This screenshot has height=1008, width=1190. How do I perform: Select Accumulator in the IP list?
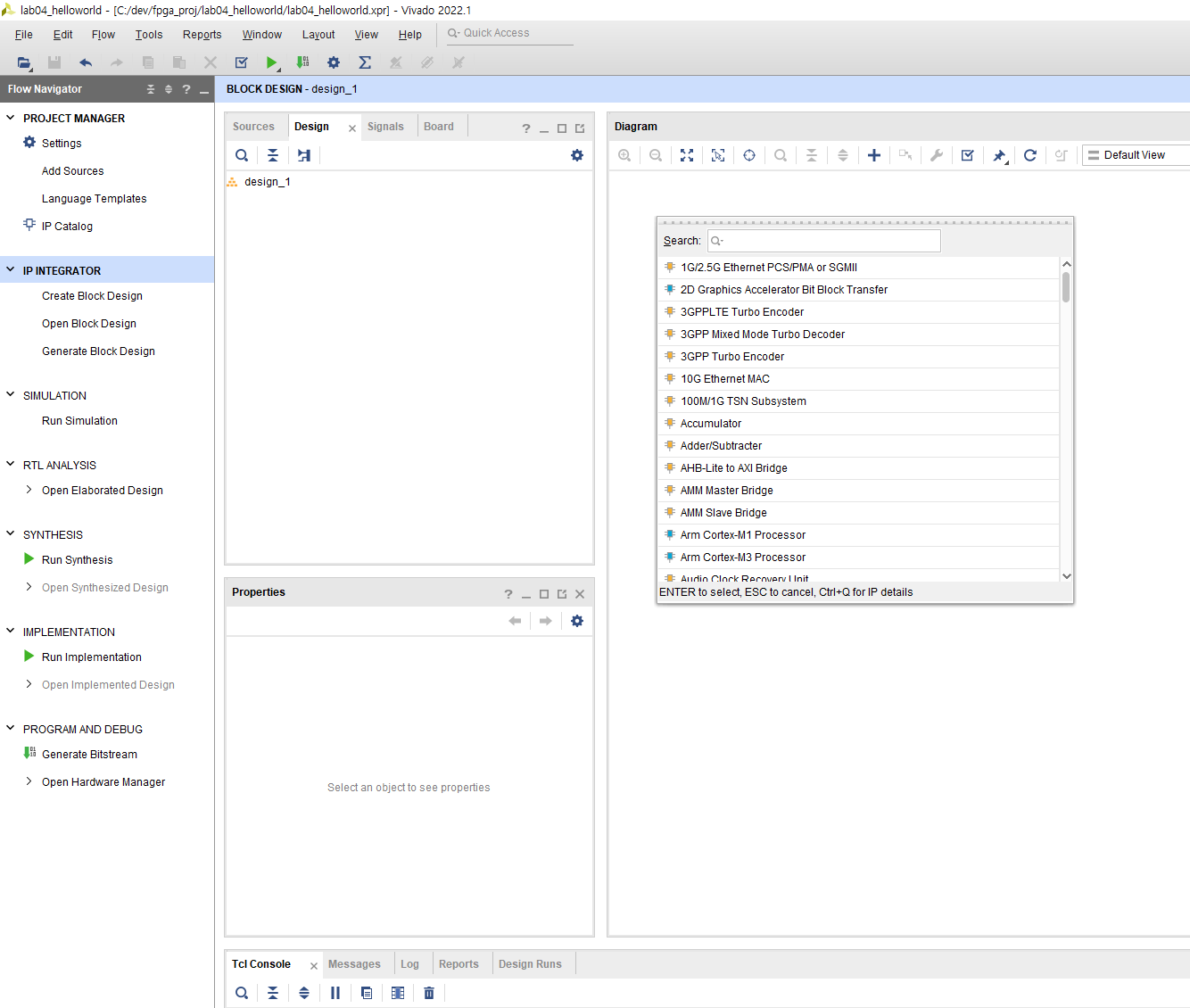click(x=859, y=424)
